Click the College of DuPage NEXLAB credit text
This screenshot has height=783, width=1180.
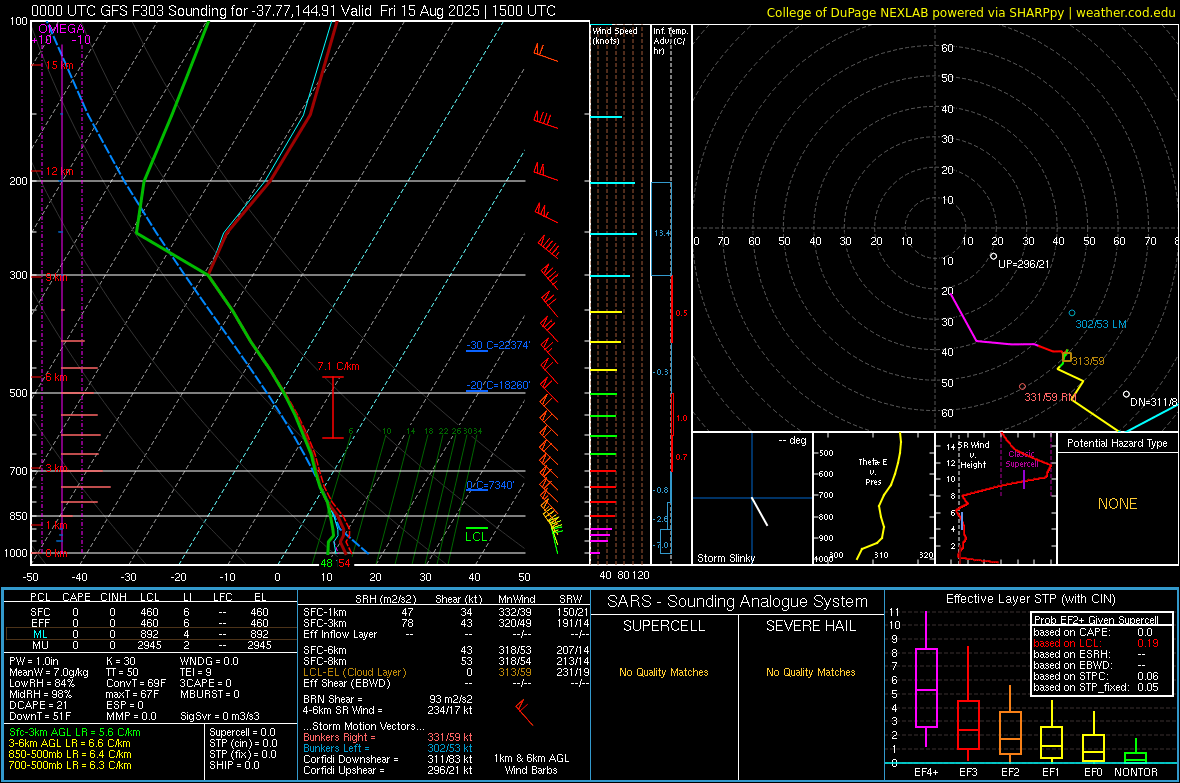coord(970,12)
